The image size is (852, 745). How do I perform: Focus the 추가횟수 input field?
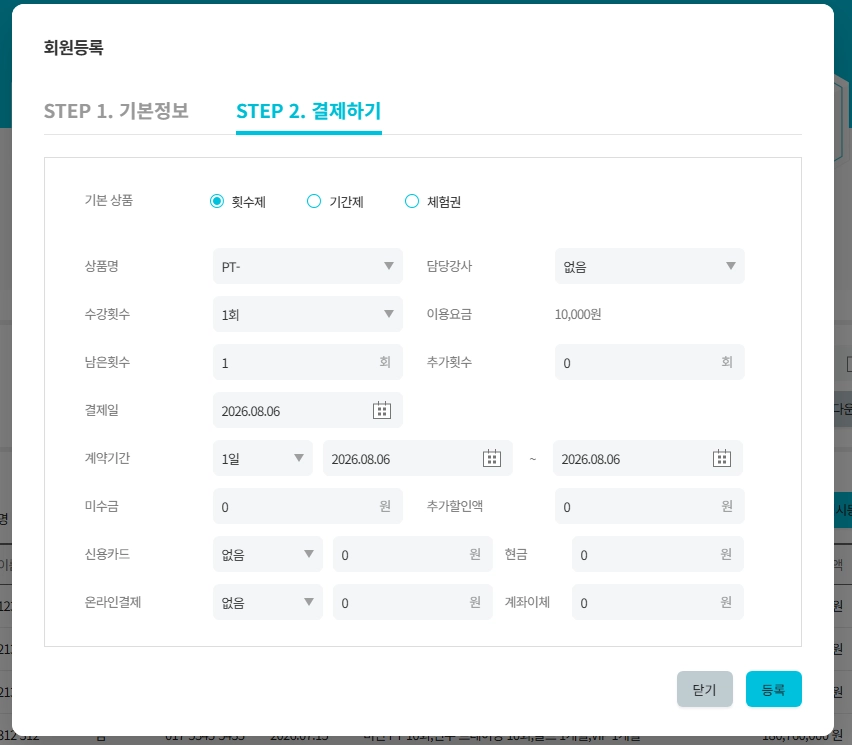point(649,362)
